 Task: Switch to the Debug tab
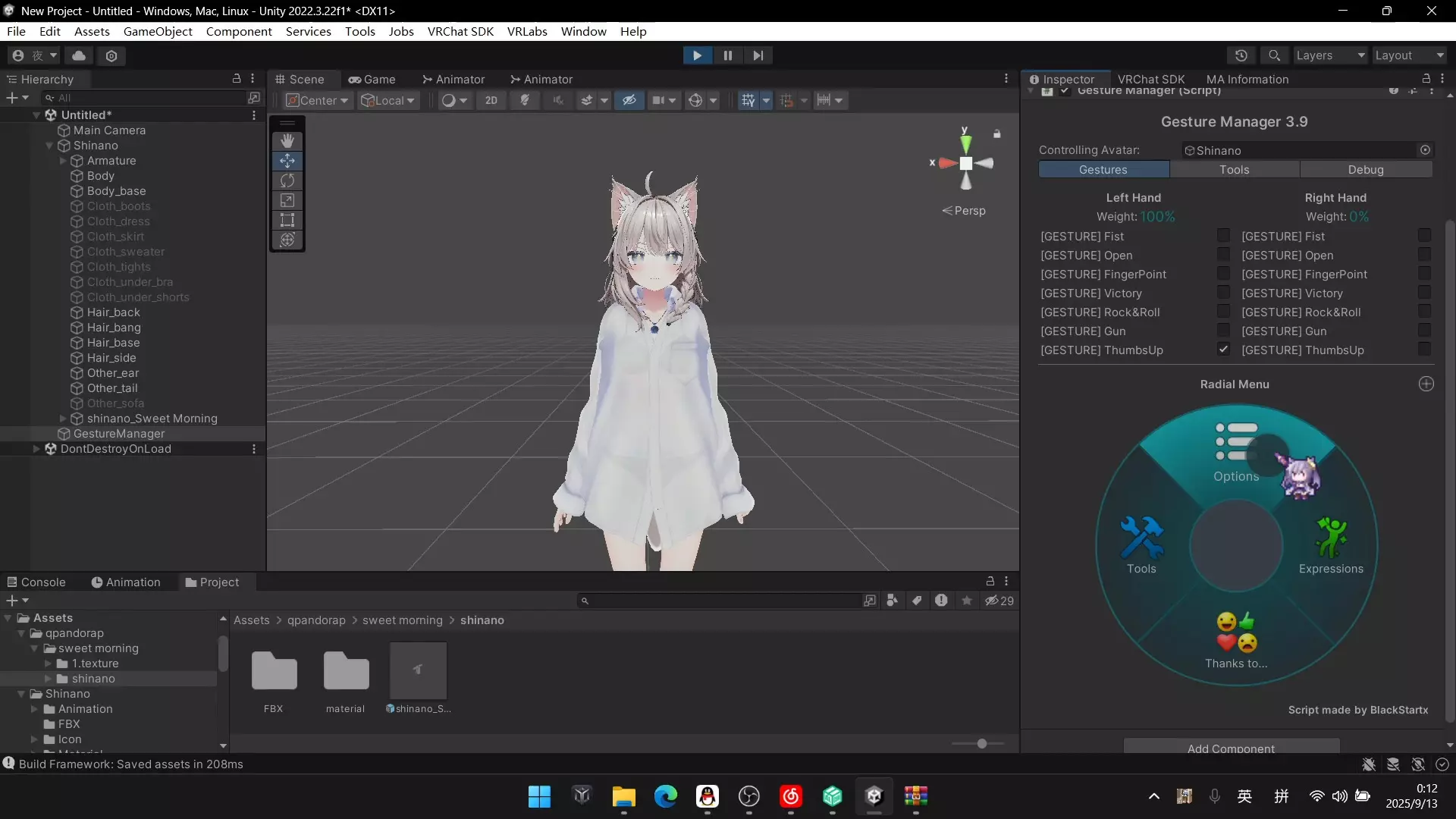pyautogui.click(x=1366, y=170)
